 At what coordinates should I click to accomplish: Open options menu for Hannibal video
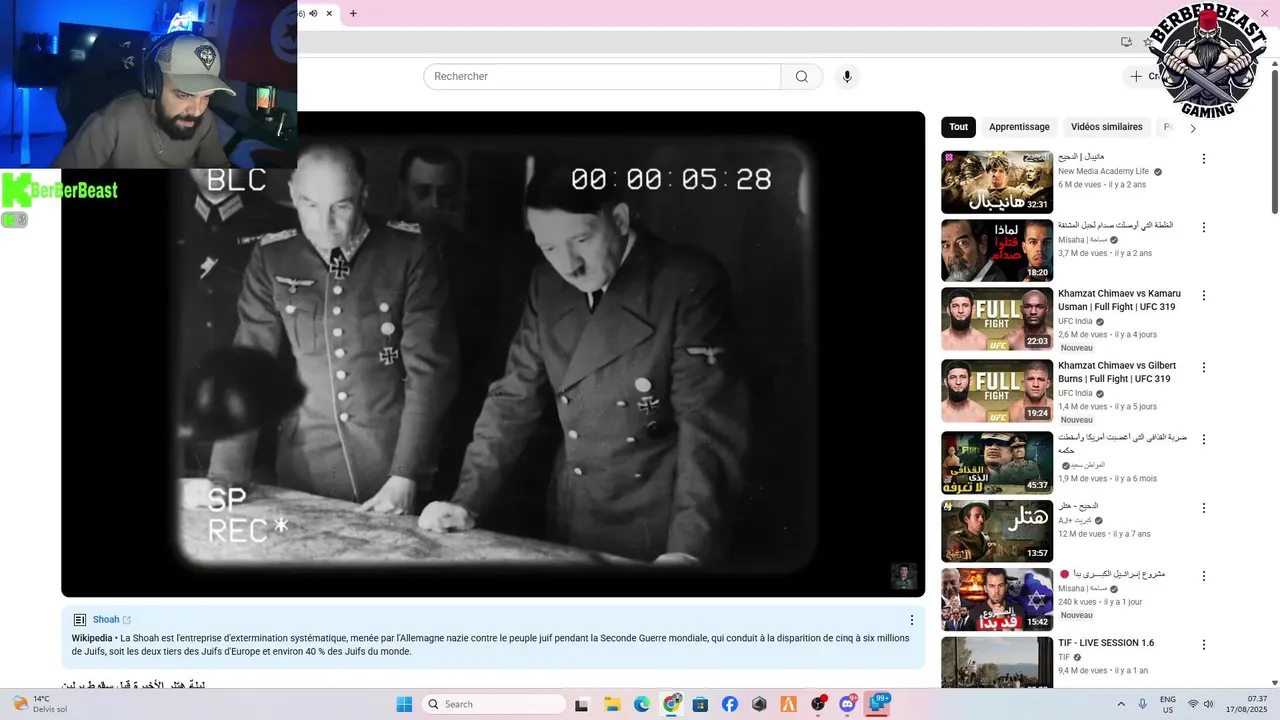click(1204, 159)
